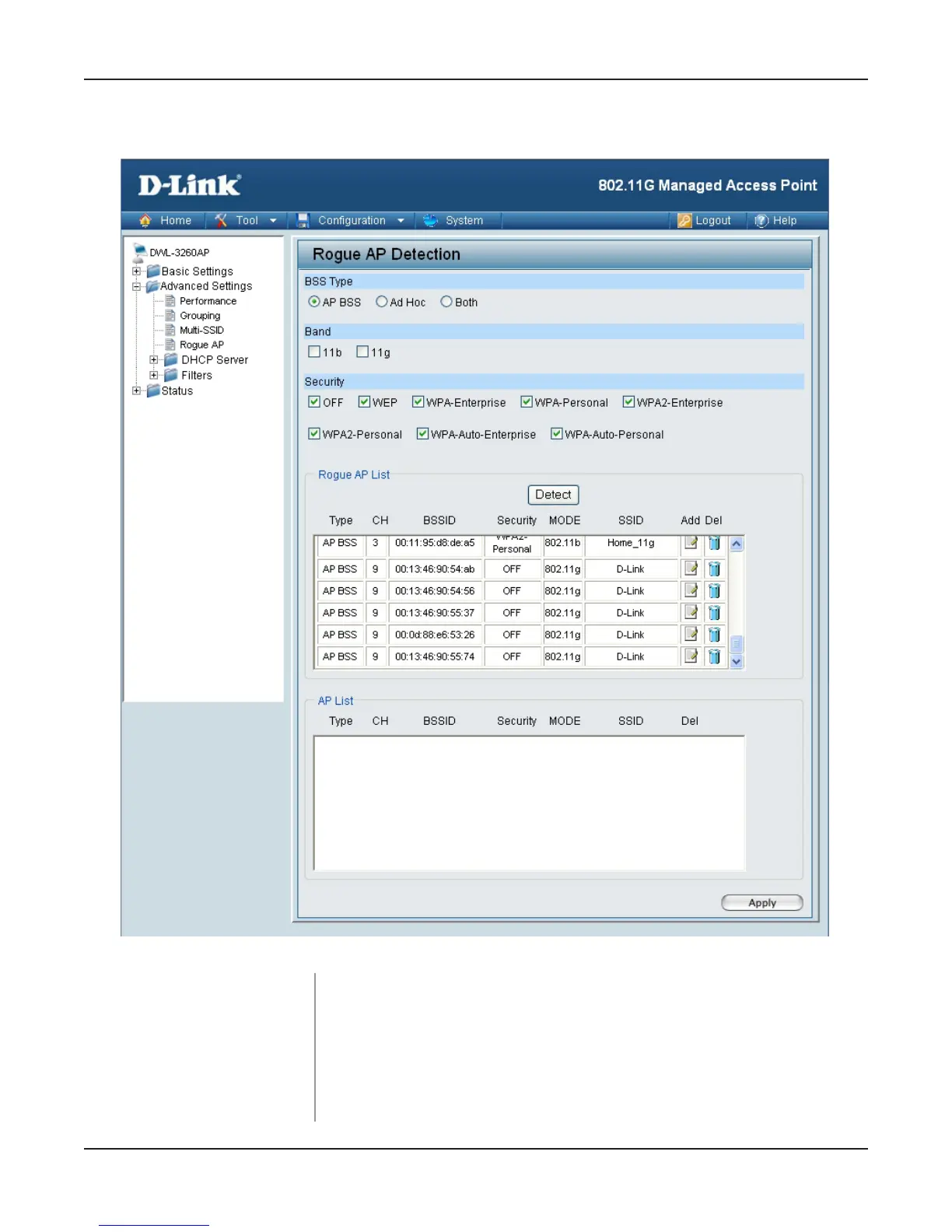The height and width of the screenshot is (1232, 952).
Task: Click the Logout key icon
Action: 684,221
